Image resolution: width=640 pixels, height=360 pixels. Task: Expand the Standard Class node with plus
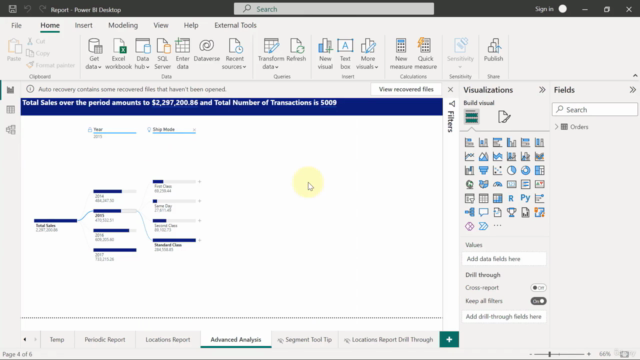coord(200,240)
